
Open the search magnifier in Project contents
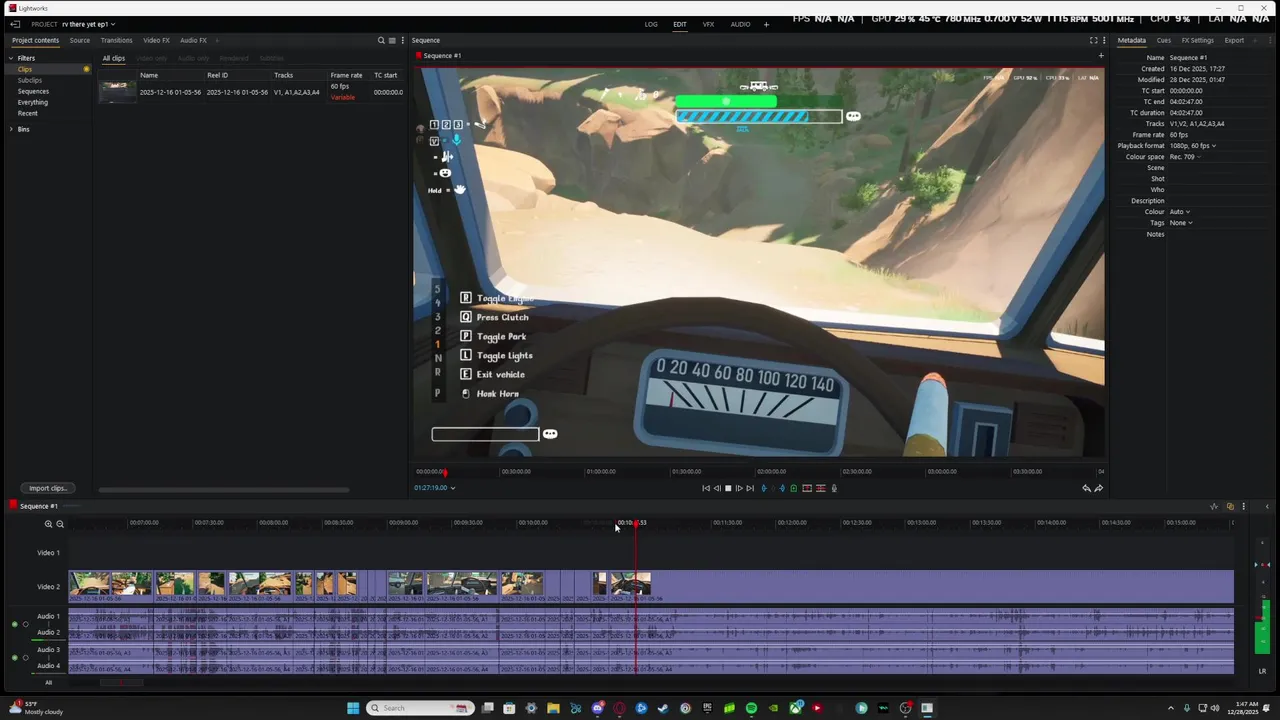coord(381,40)
